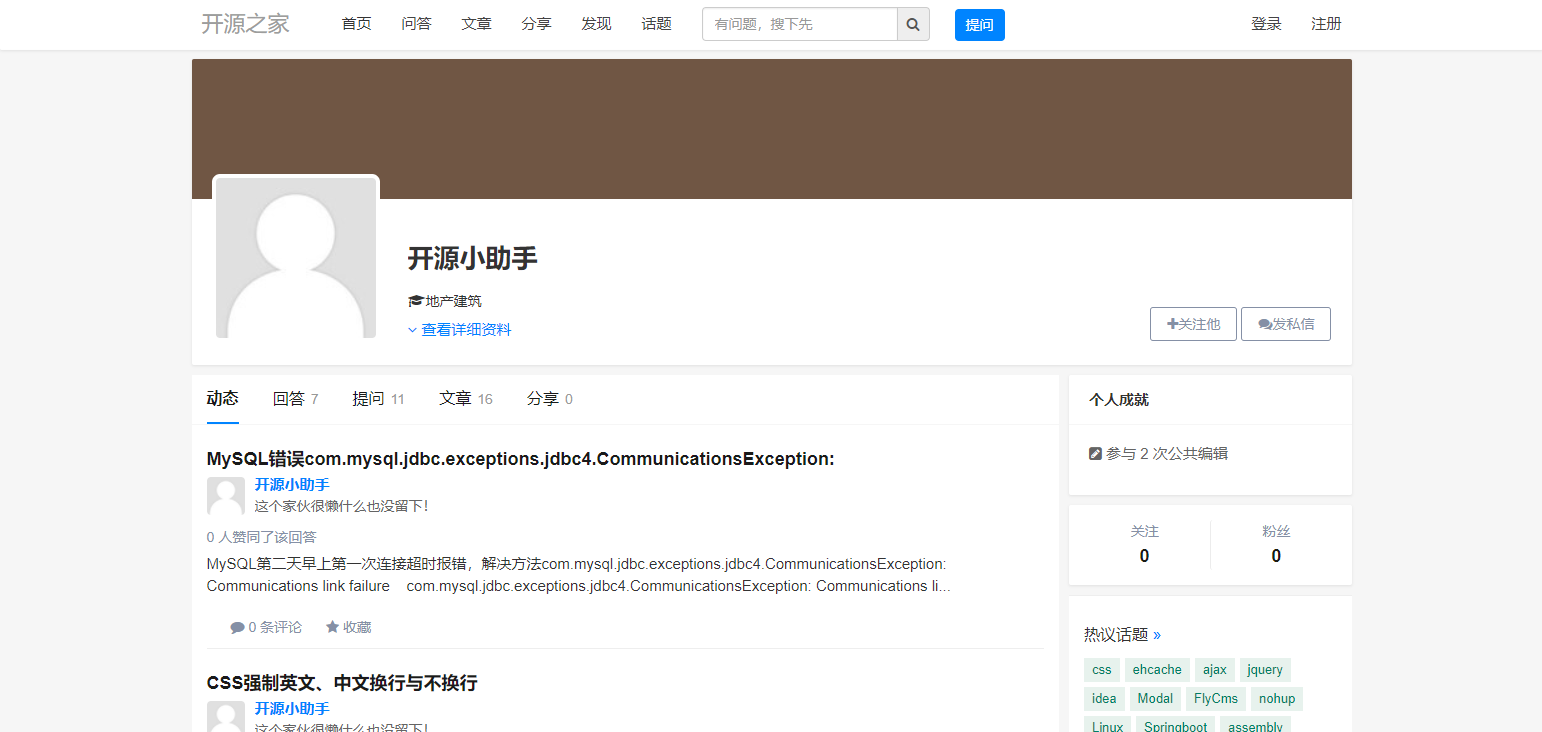This screenshot has height=732, width=1542.
Task: Select the ehcache topic tag
Action: coord(1157,670)
